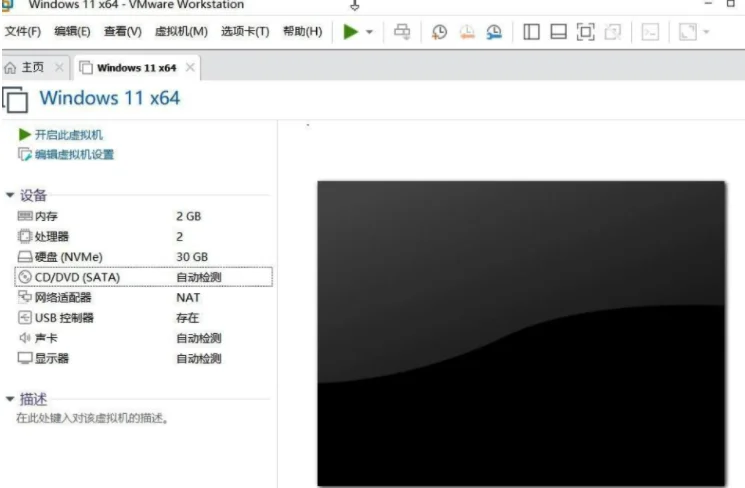Select the CD/DVD (SATA) device row
Screen dimensions: 745x488
(143, 277)
